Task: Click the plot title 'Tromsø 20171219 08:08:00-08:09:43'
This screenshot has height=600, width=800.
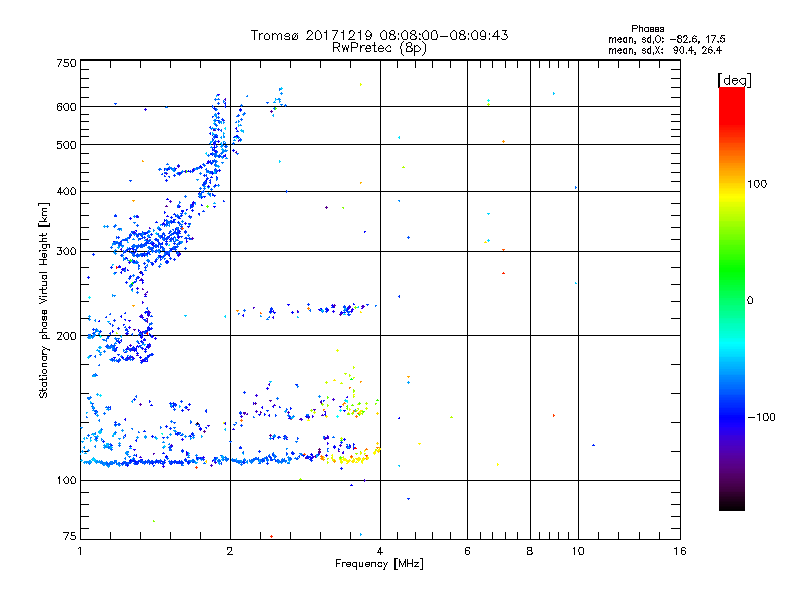Action: pyautogui.click(x=379, y=35)
